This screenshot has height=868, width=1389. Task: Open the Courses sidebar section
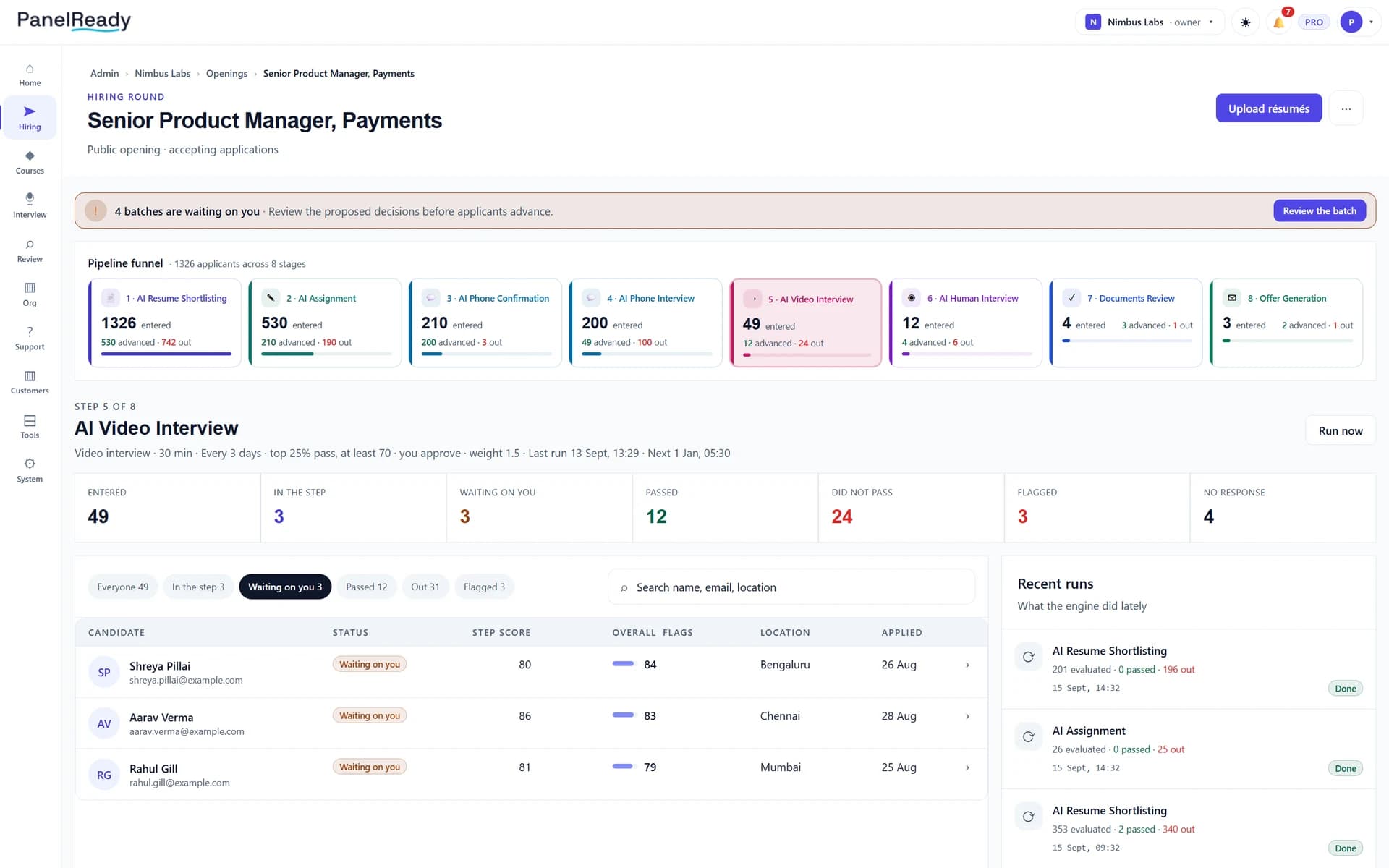pyautogui.click(x=30, y=162)
